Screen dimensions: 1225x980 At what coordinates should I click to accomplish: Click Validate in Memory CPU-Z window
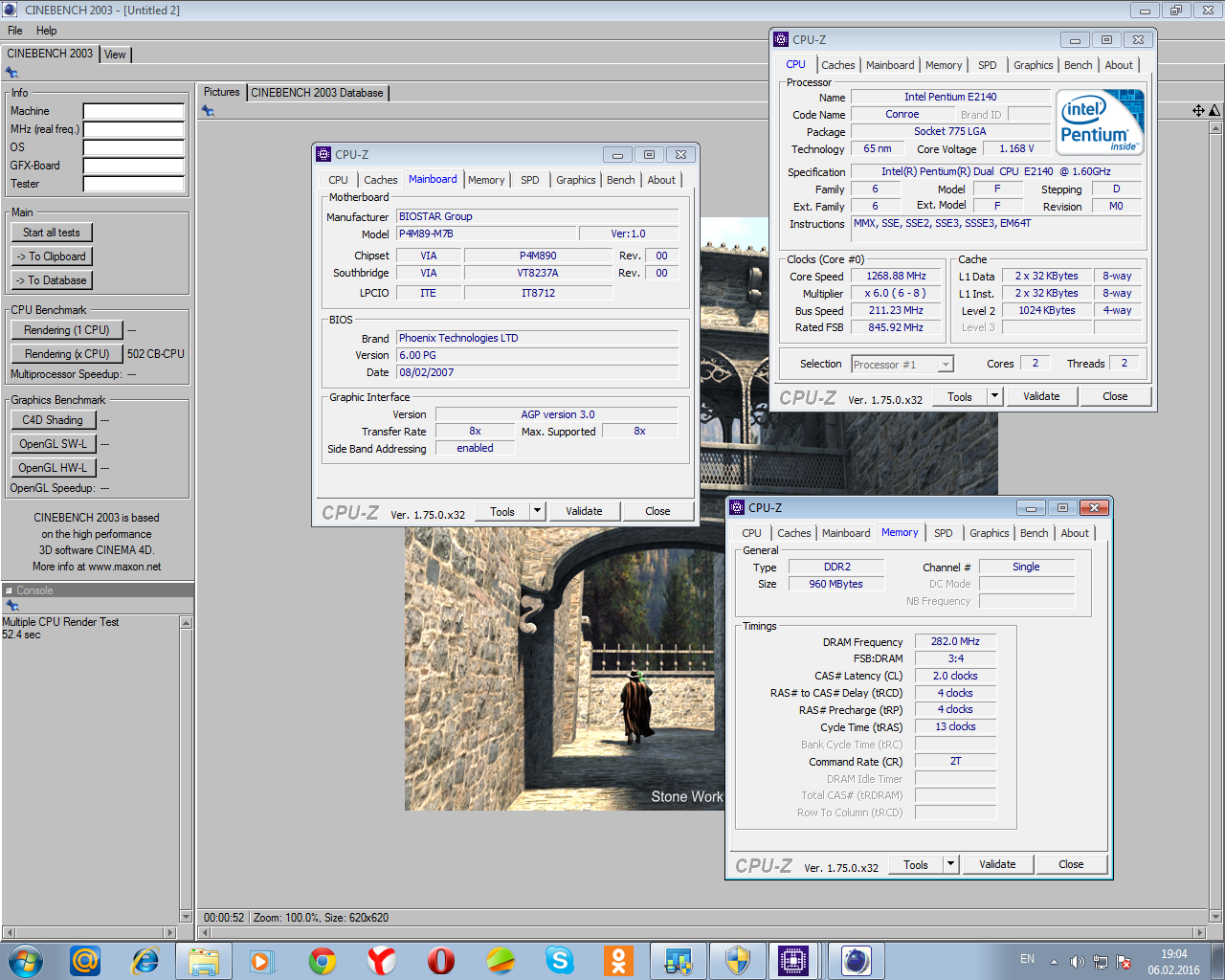pyautogui.click(x=997, y=864)
